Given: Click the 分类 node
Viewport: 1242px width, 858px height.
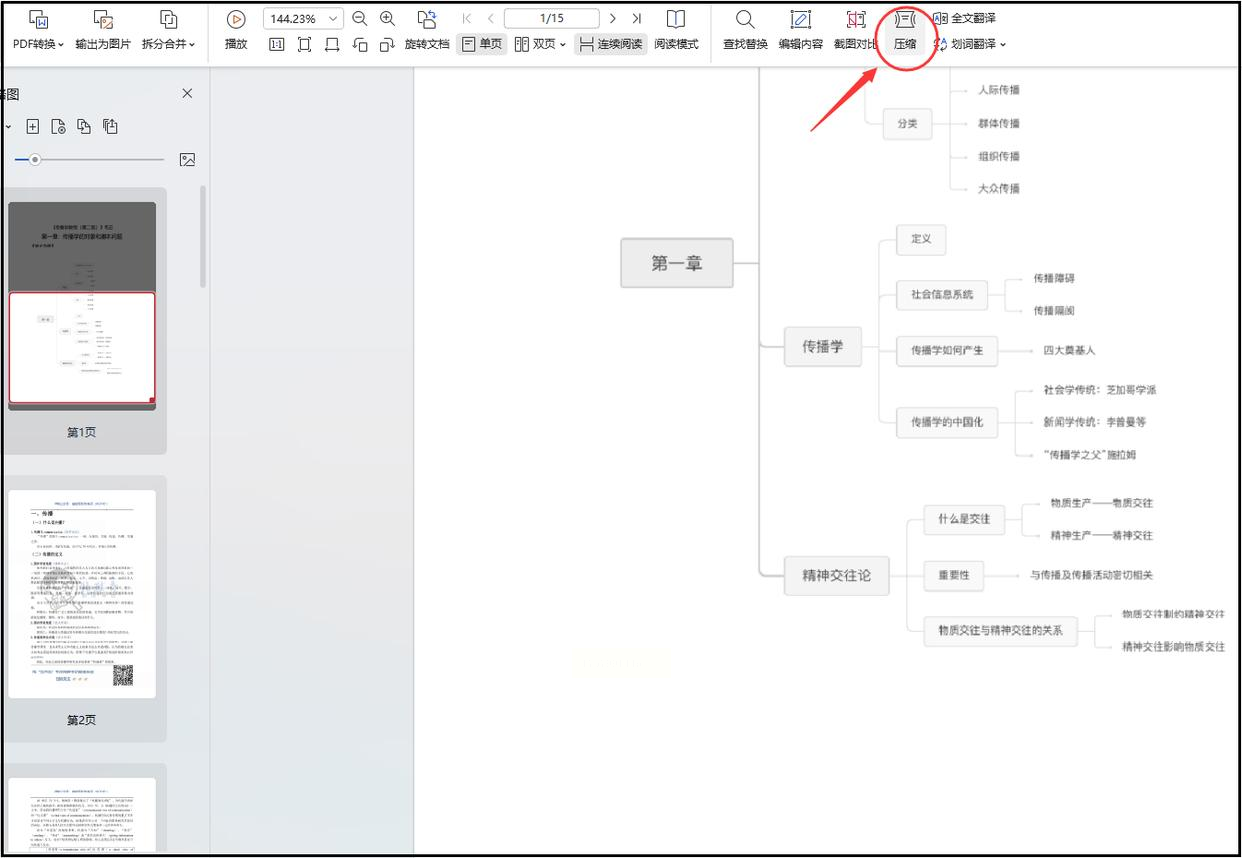Looking at the screenshot, I should 907,124.
